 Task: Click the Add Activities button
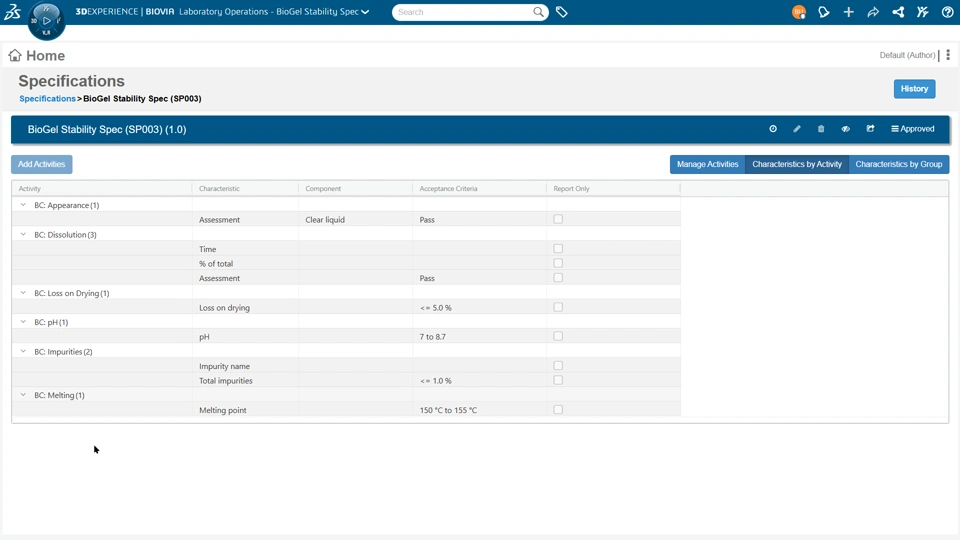coord(42,164)
